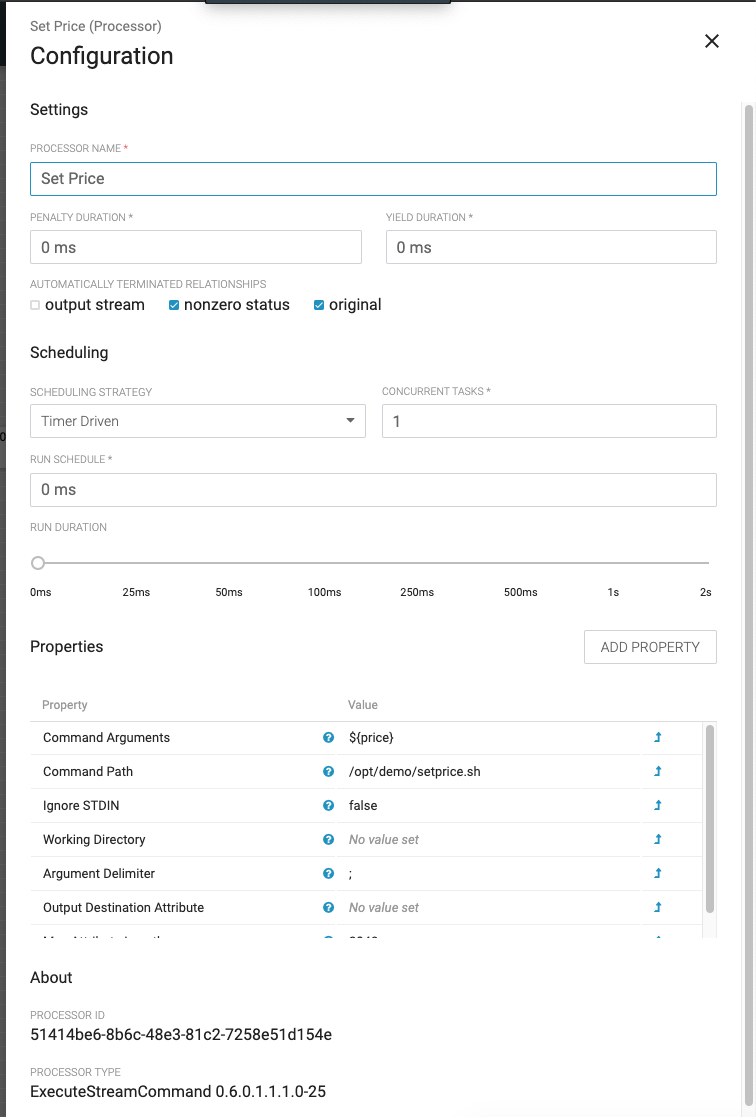
Task: Toggle the original relationship checkbox
Action: pos(320,306)
